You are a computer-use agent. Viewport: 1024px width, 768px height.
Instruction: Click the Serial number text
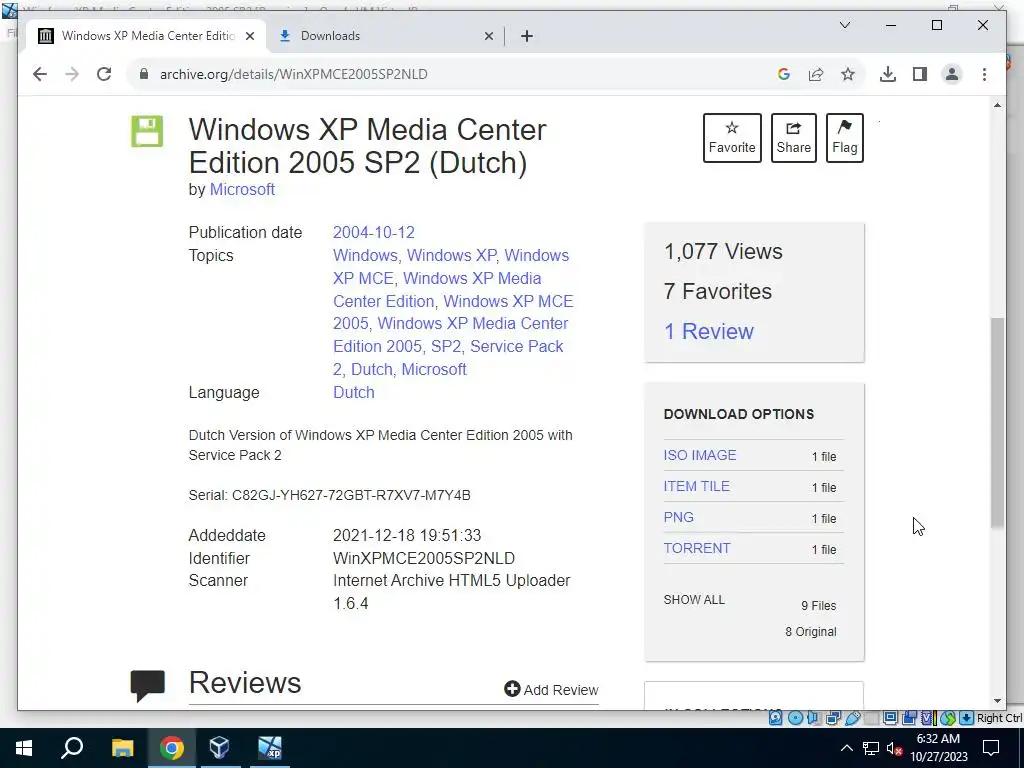(329, 495)
